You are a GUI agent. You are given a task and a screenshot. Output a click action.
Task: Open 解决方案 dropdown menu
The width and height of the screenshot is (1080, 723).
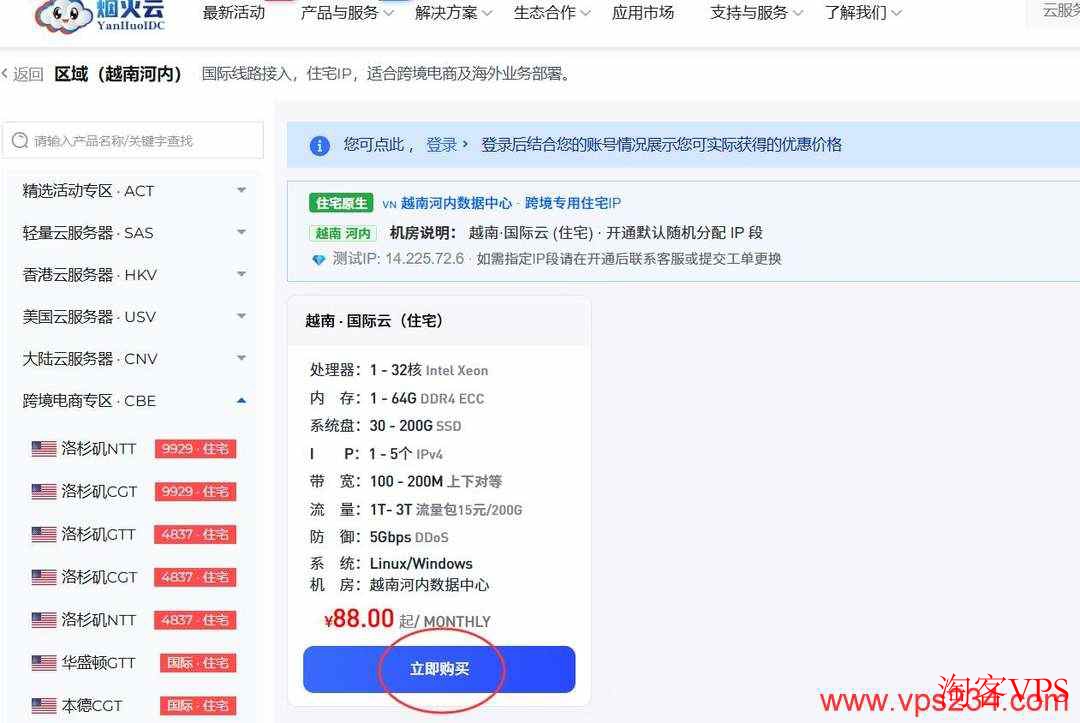pos(453,12)
